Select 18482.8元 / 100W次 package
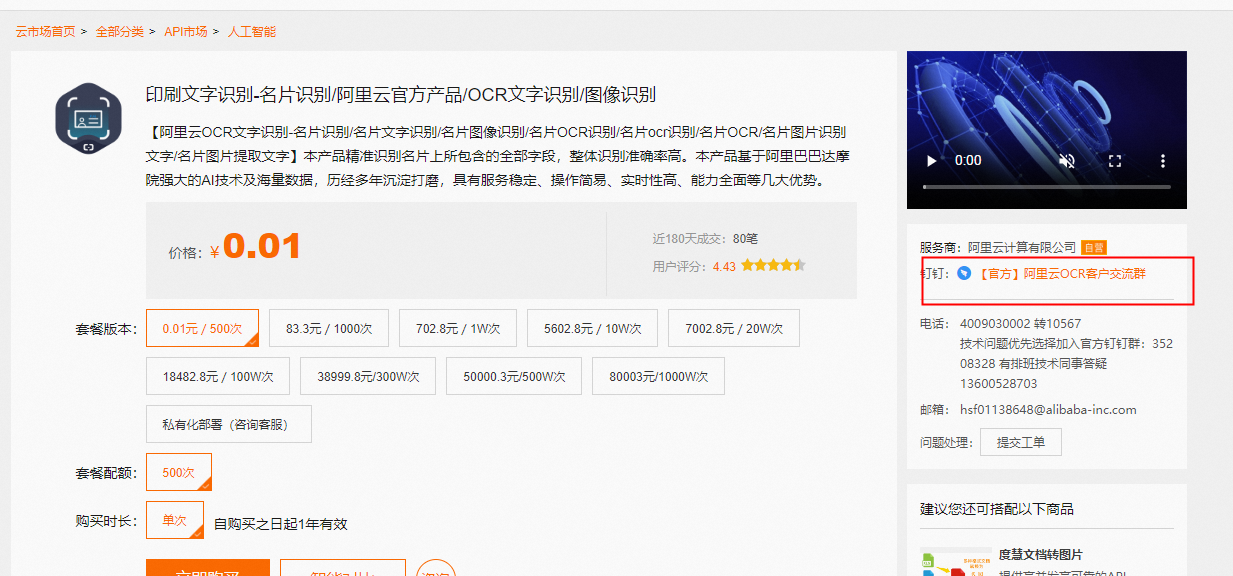This screenshot has height=576, width=1233. coord(218,376)
